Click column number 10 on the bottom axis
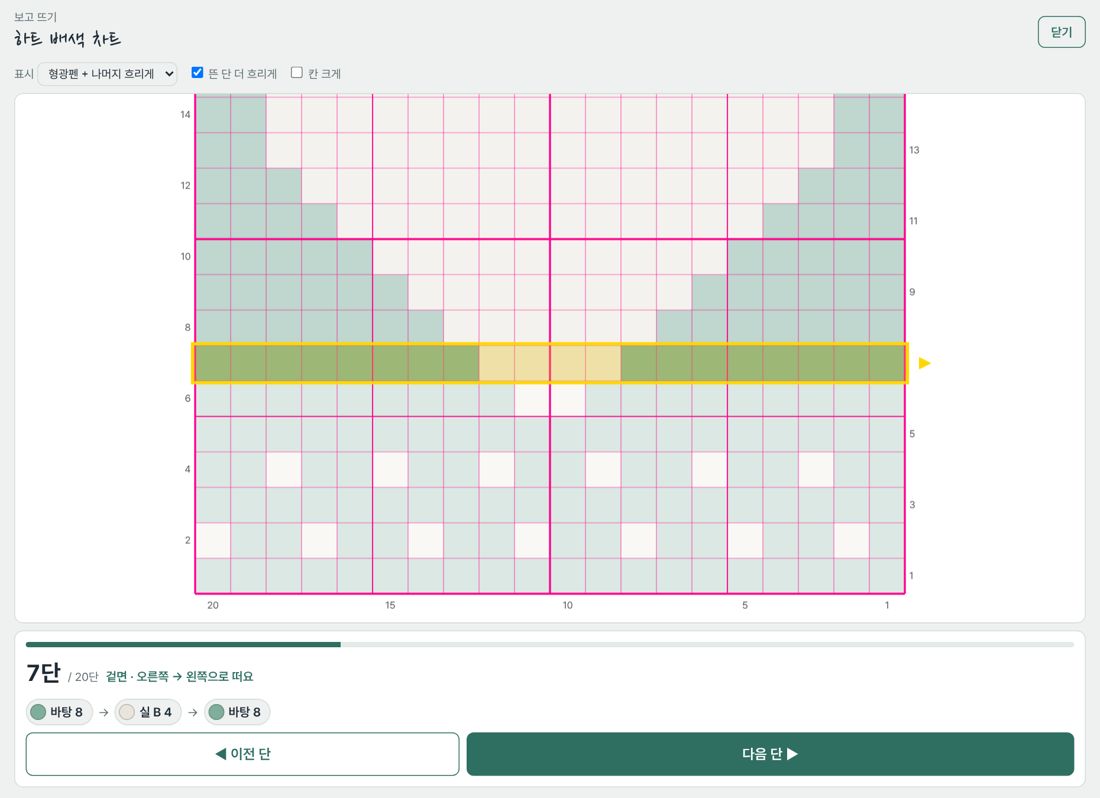 (568, 605)
